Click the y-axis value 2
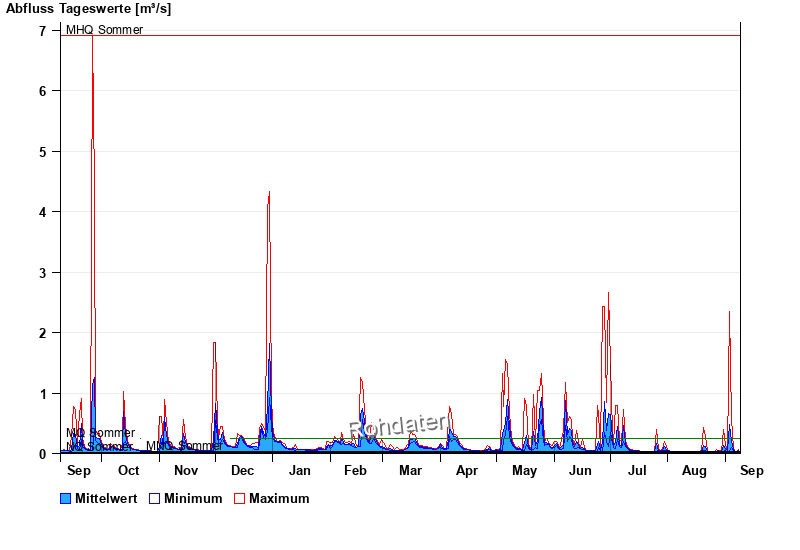800x550 pixels. [x=42, y=333]
